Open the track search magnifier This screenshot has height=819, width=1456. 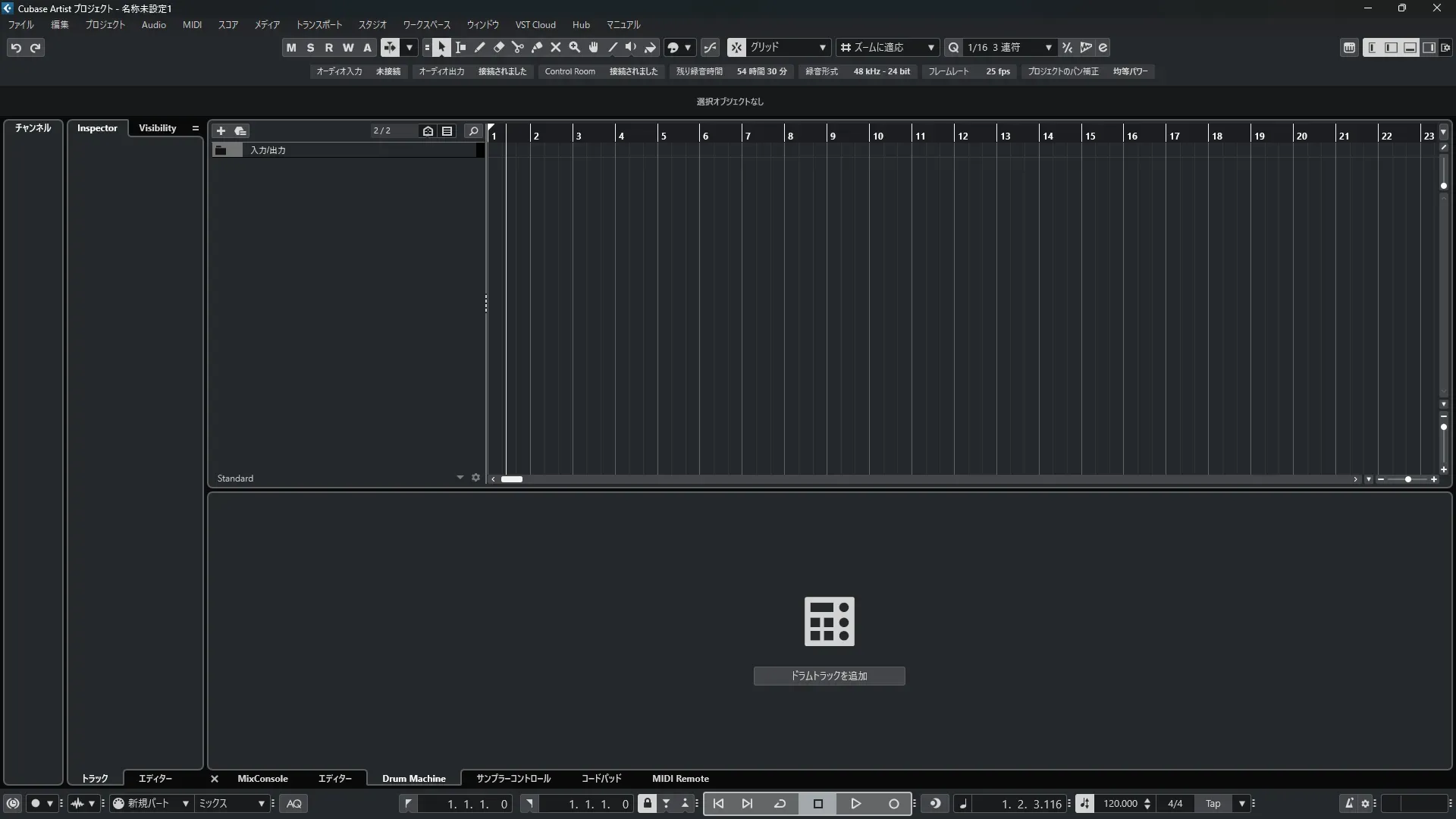(x=473, y=131)
